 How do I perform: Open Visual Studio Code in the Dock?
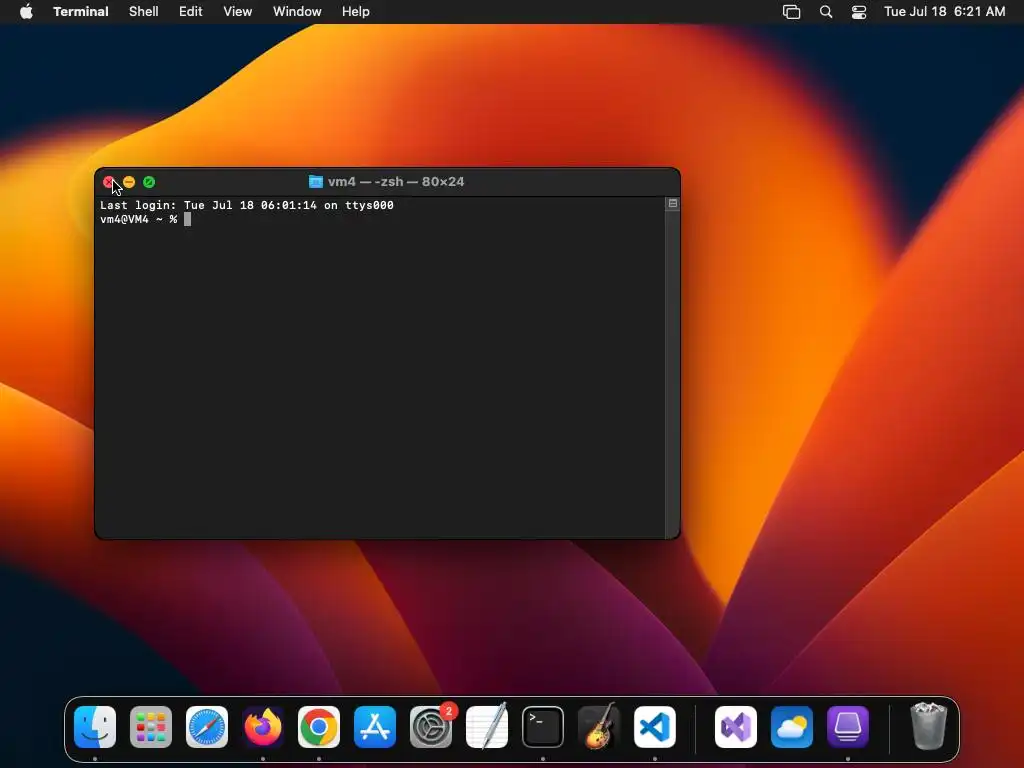coord(655,727)
